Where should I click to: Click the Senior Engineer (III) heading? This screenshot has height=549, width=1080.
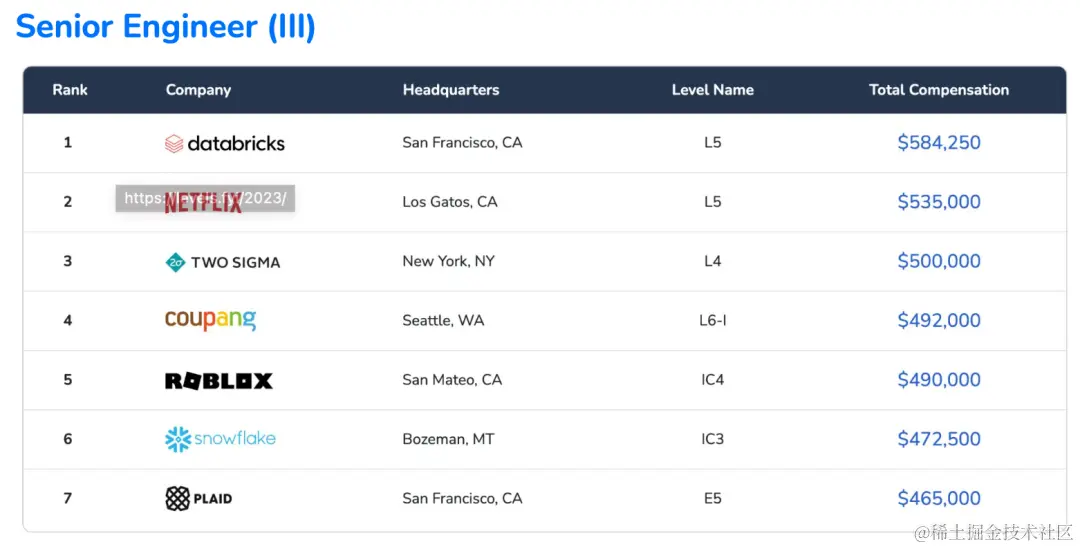[165, 27]
